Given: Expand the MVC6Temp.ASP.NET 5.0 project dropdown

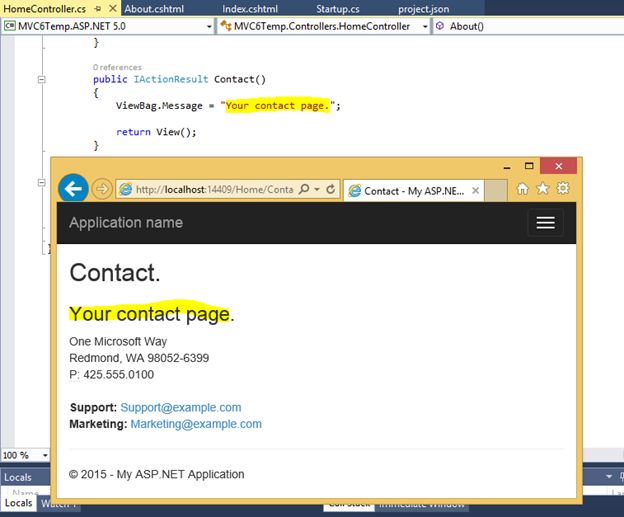Looking at the screenshot, I should coord(209,27).
